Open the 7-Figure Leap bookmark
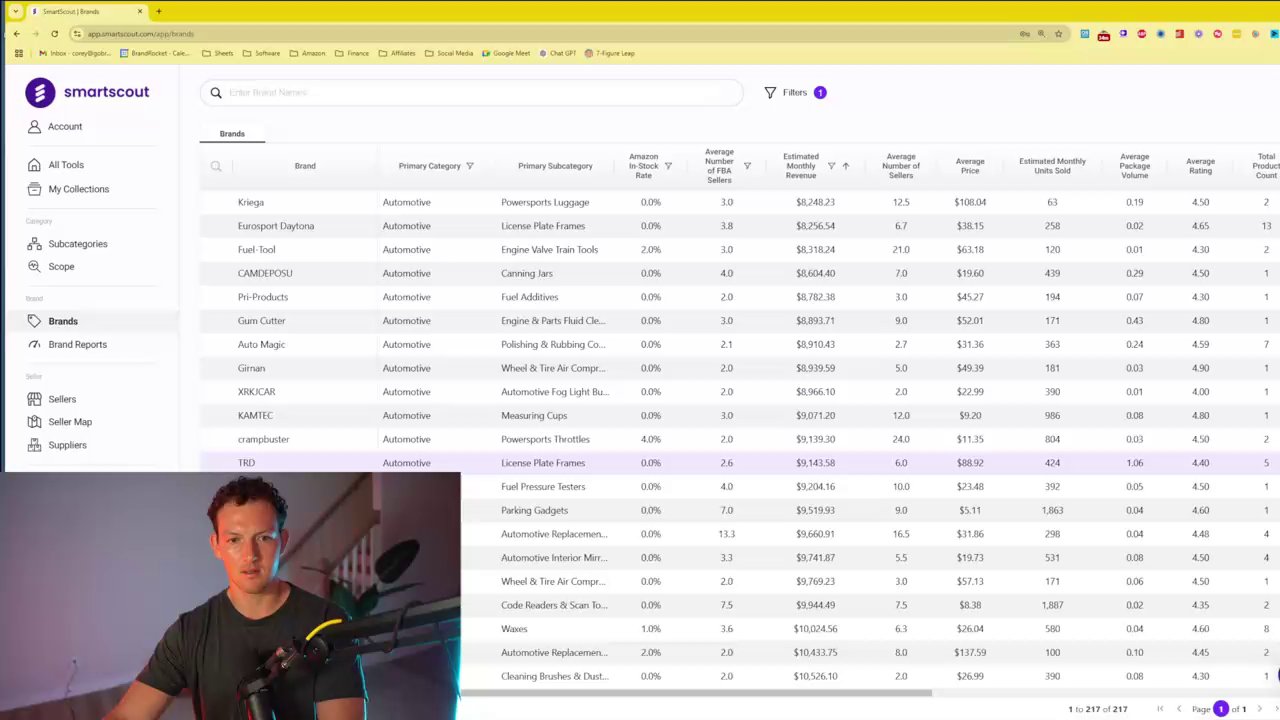 click(610, 54)
